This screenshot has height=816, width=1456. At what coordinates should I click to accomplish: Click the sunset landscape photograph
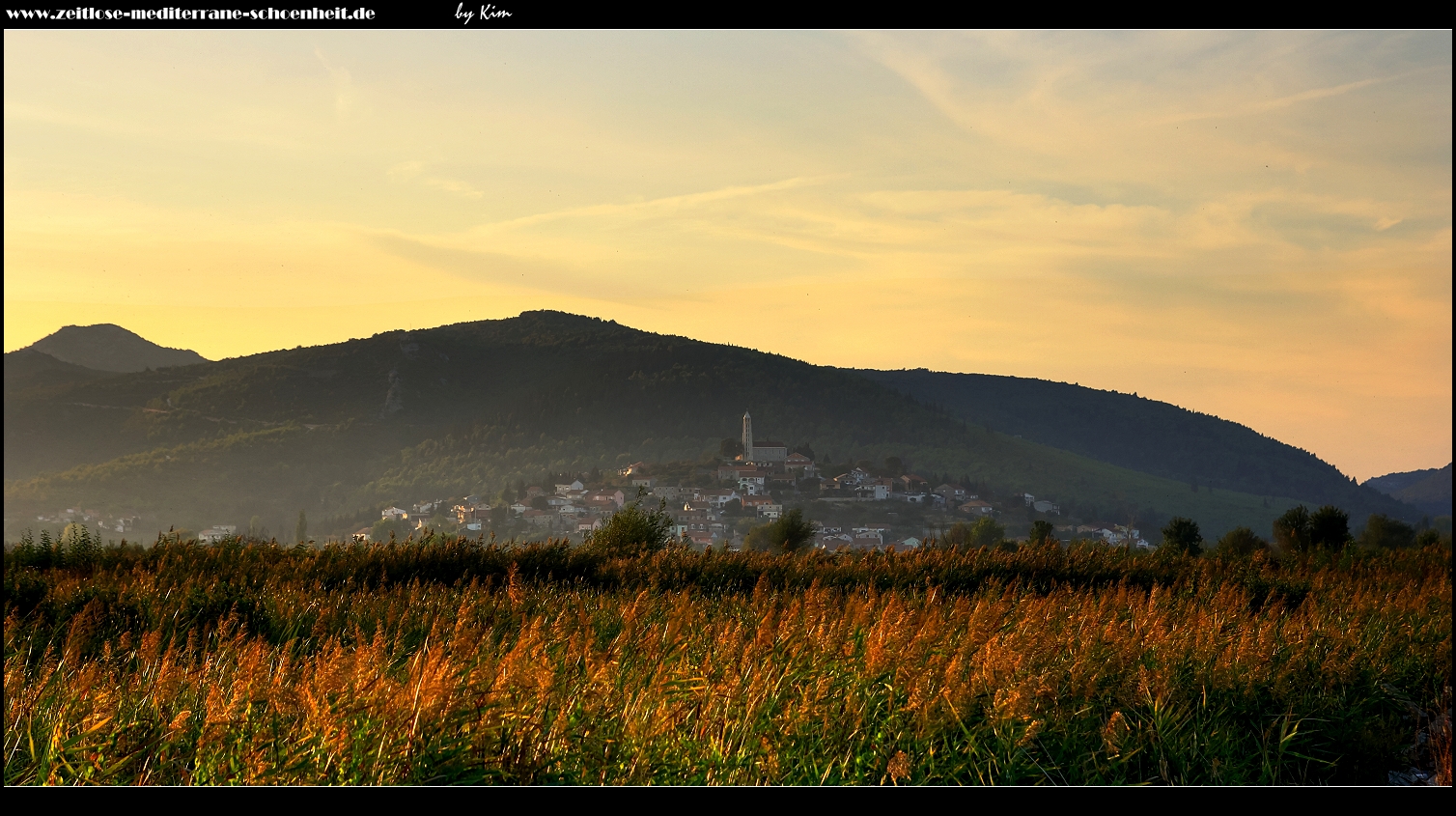[x=728, y=408]
